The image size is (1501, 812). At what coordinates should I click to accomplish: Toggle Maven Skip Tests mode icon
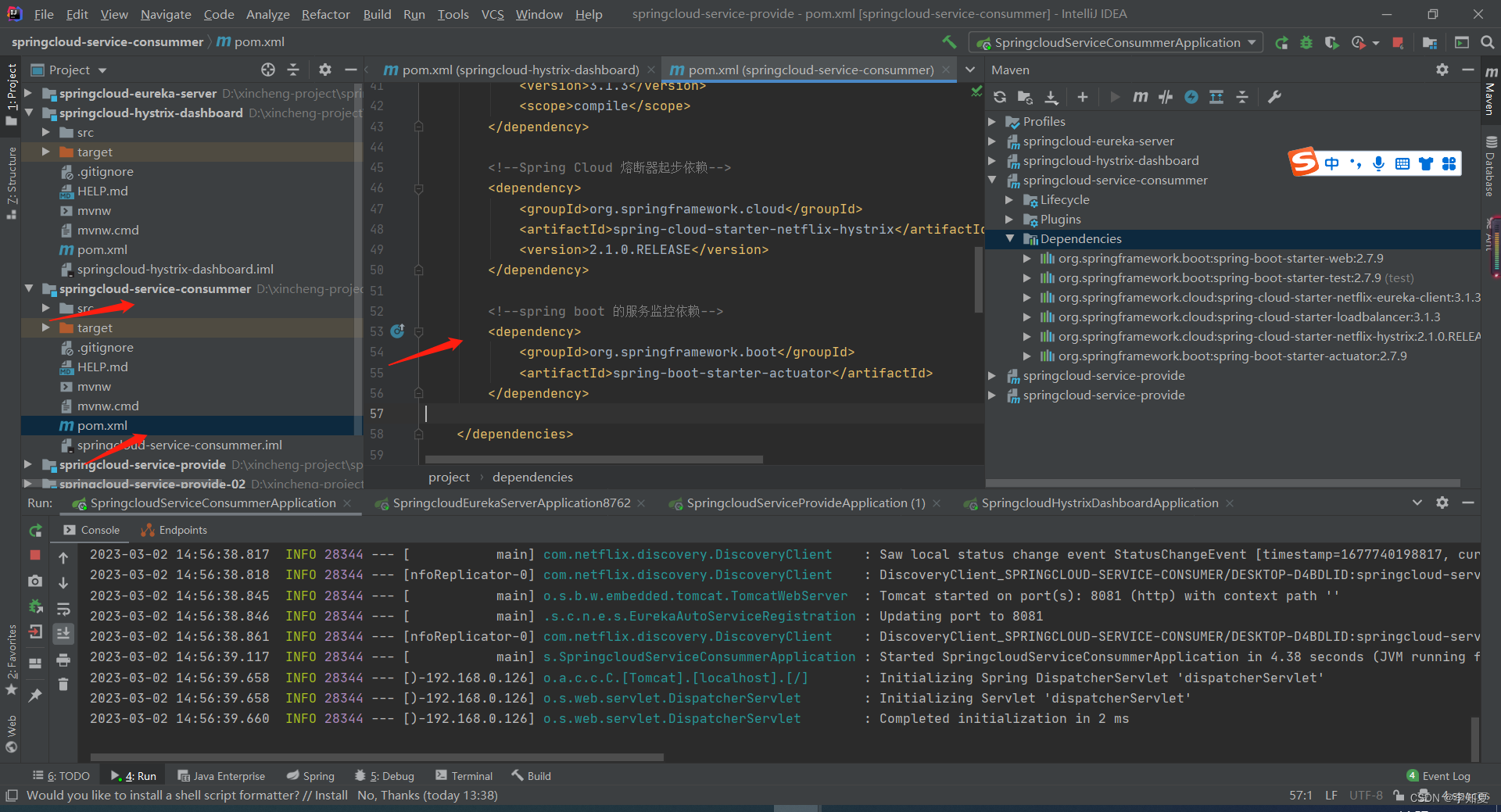pos(1191,97)
